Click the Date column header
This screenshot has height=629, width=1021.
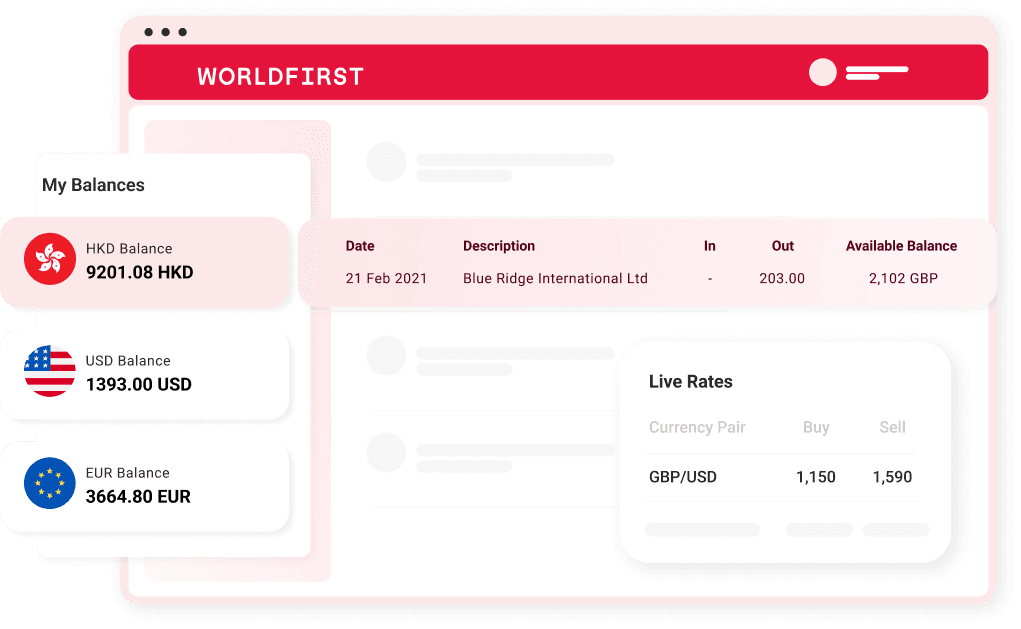(360, 246)
